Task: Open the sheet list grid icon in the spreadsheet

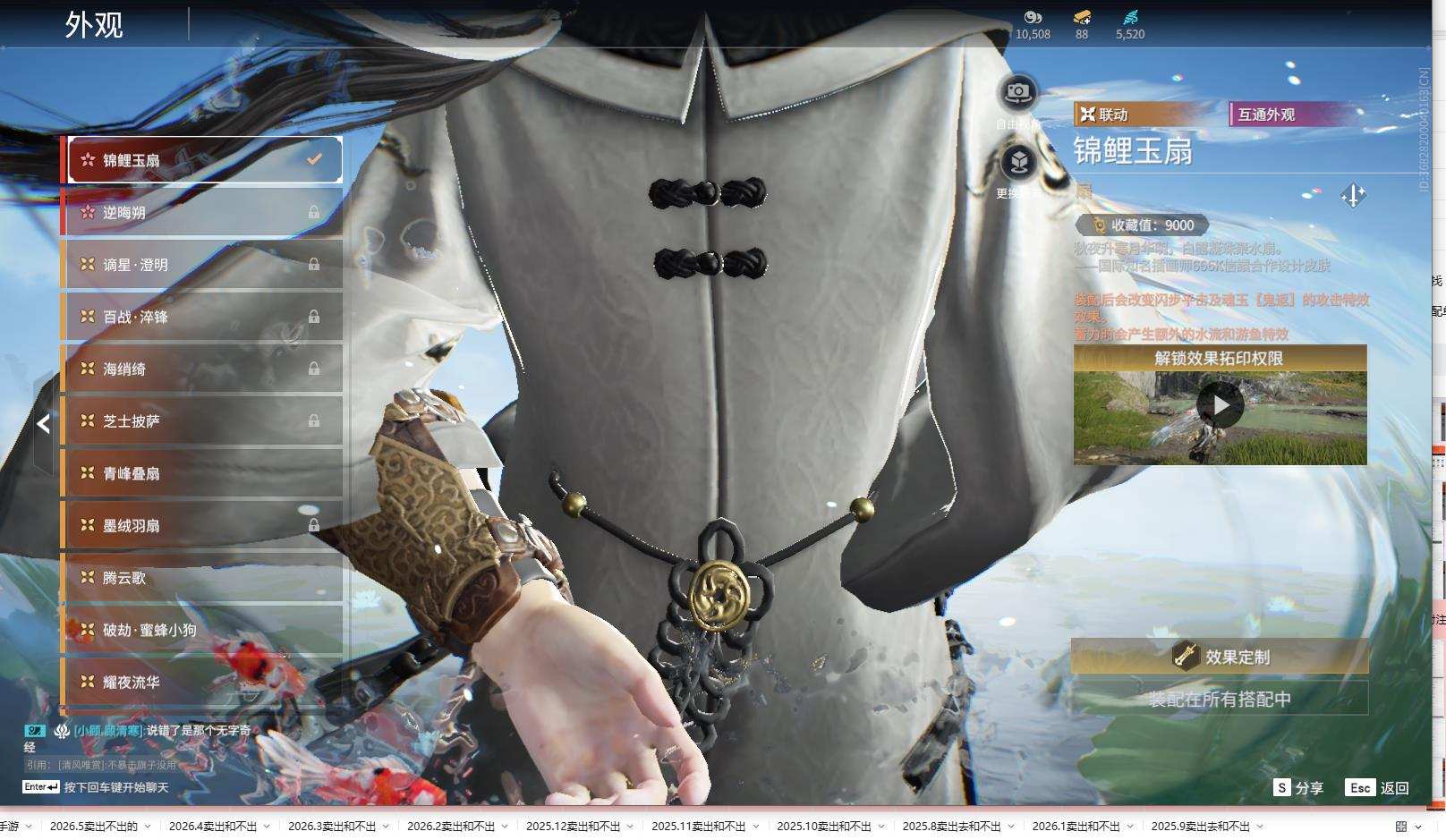Action: (1401, 827)
